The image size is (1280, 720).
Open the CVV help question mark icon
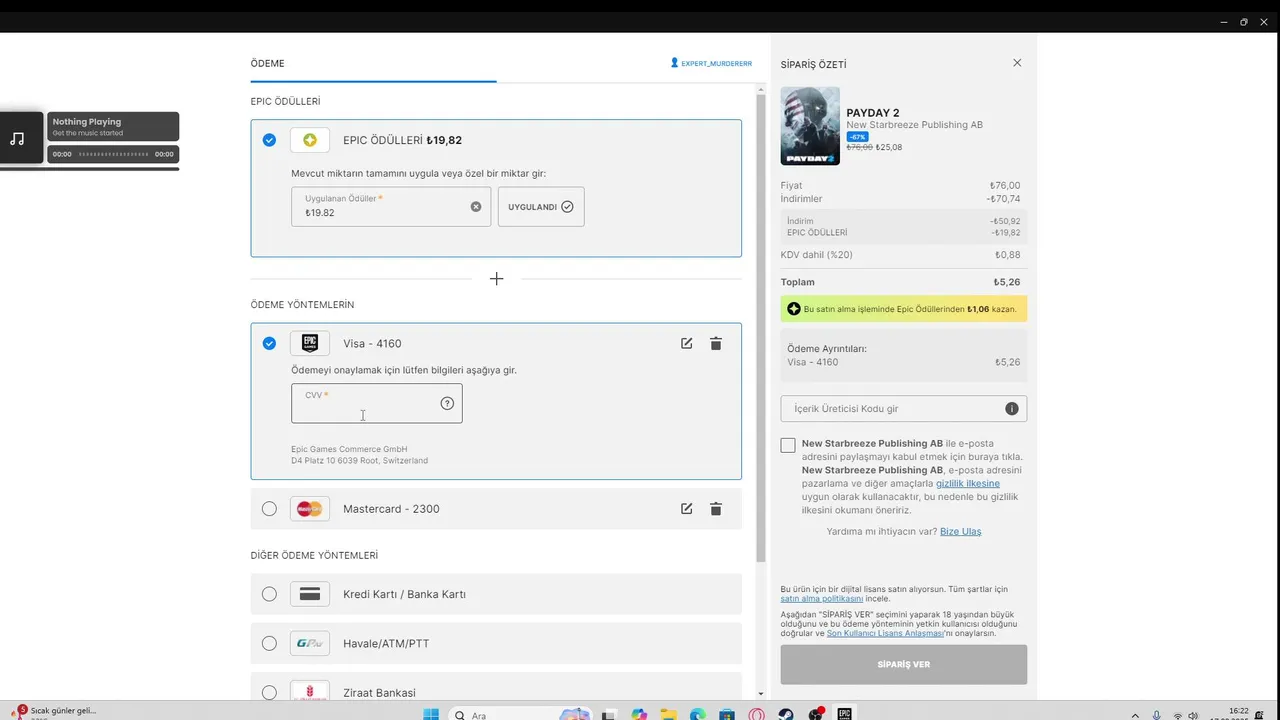pos(447,403)
